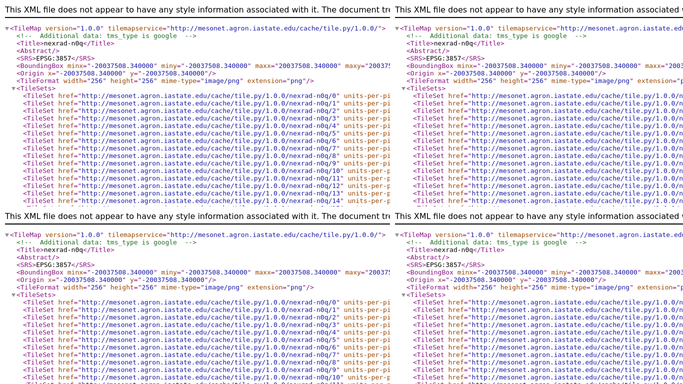Select the TileSet line for nexrad-n0q/13

tap(206, 193)
